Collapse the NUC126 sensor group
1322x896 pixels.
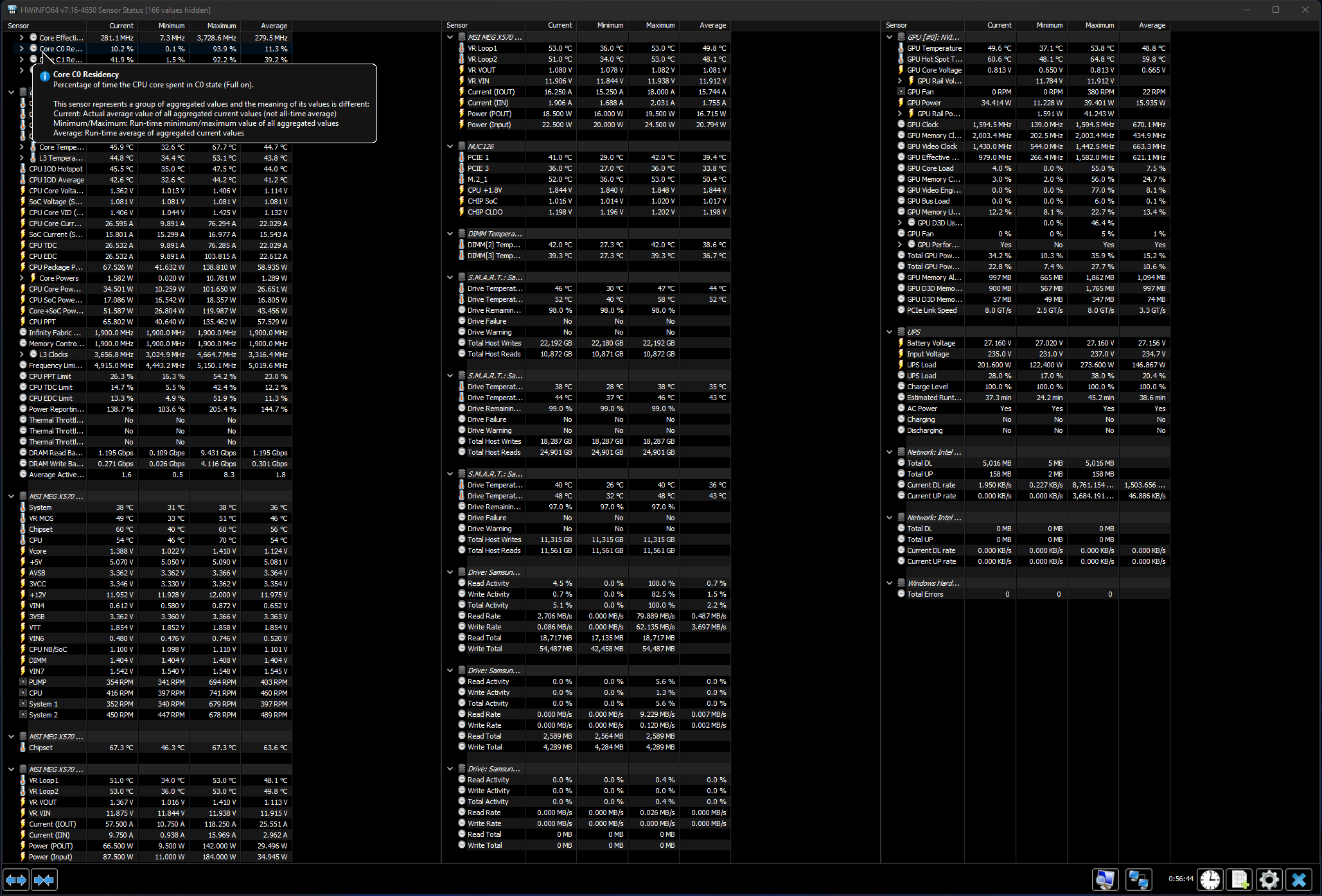(450, 146)
